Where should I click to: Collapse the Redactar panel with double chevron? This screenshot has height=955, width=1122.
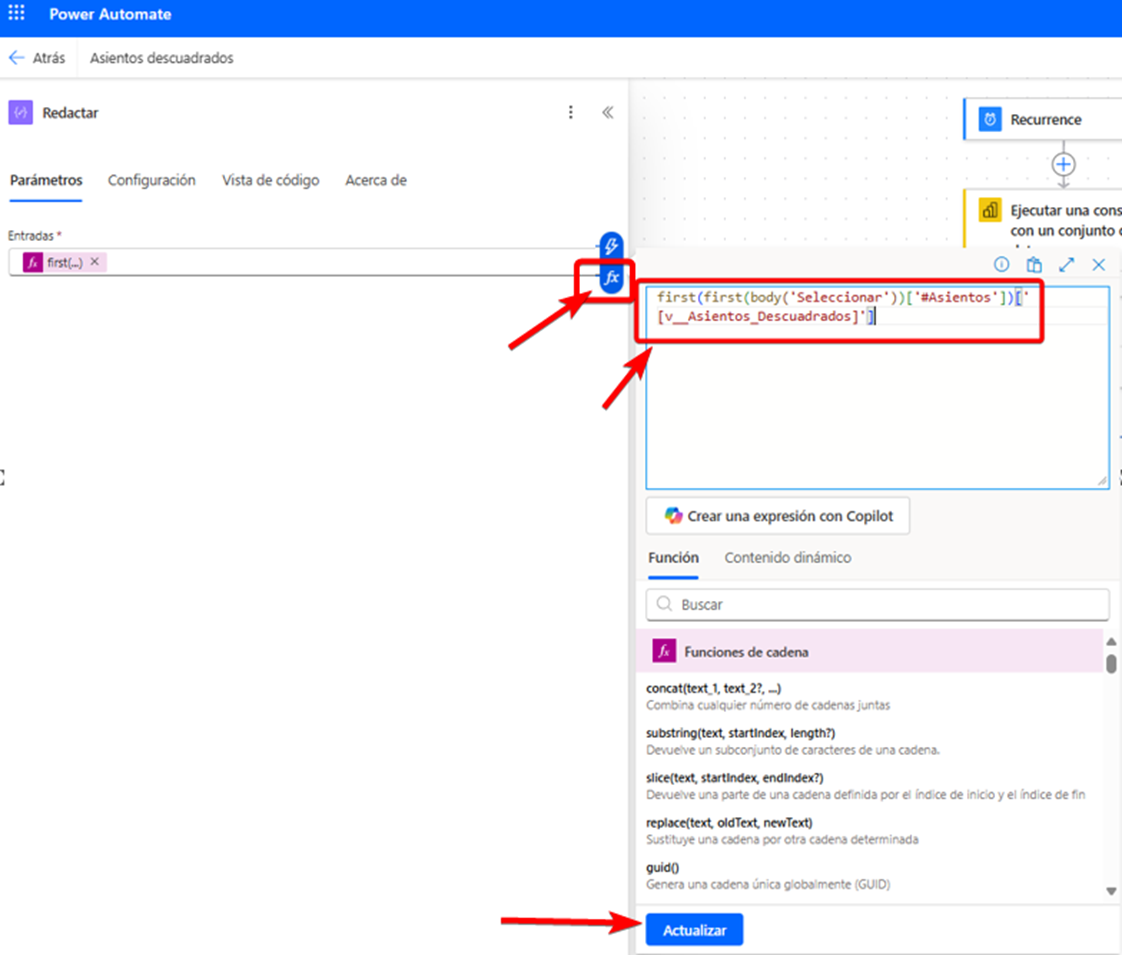coord(607,113)
